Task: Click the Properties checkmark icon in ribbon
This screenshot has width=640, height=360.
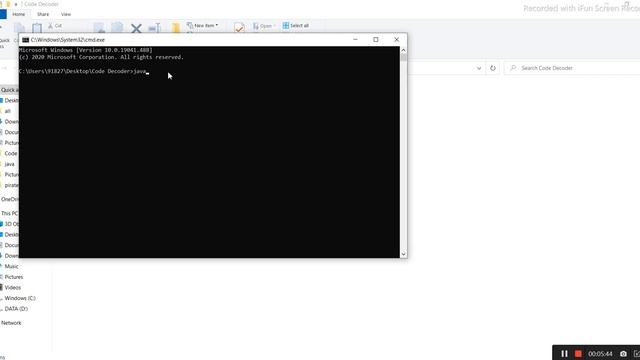Action: point(239,28)
